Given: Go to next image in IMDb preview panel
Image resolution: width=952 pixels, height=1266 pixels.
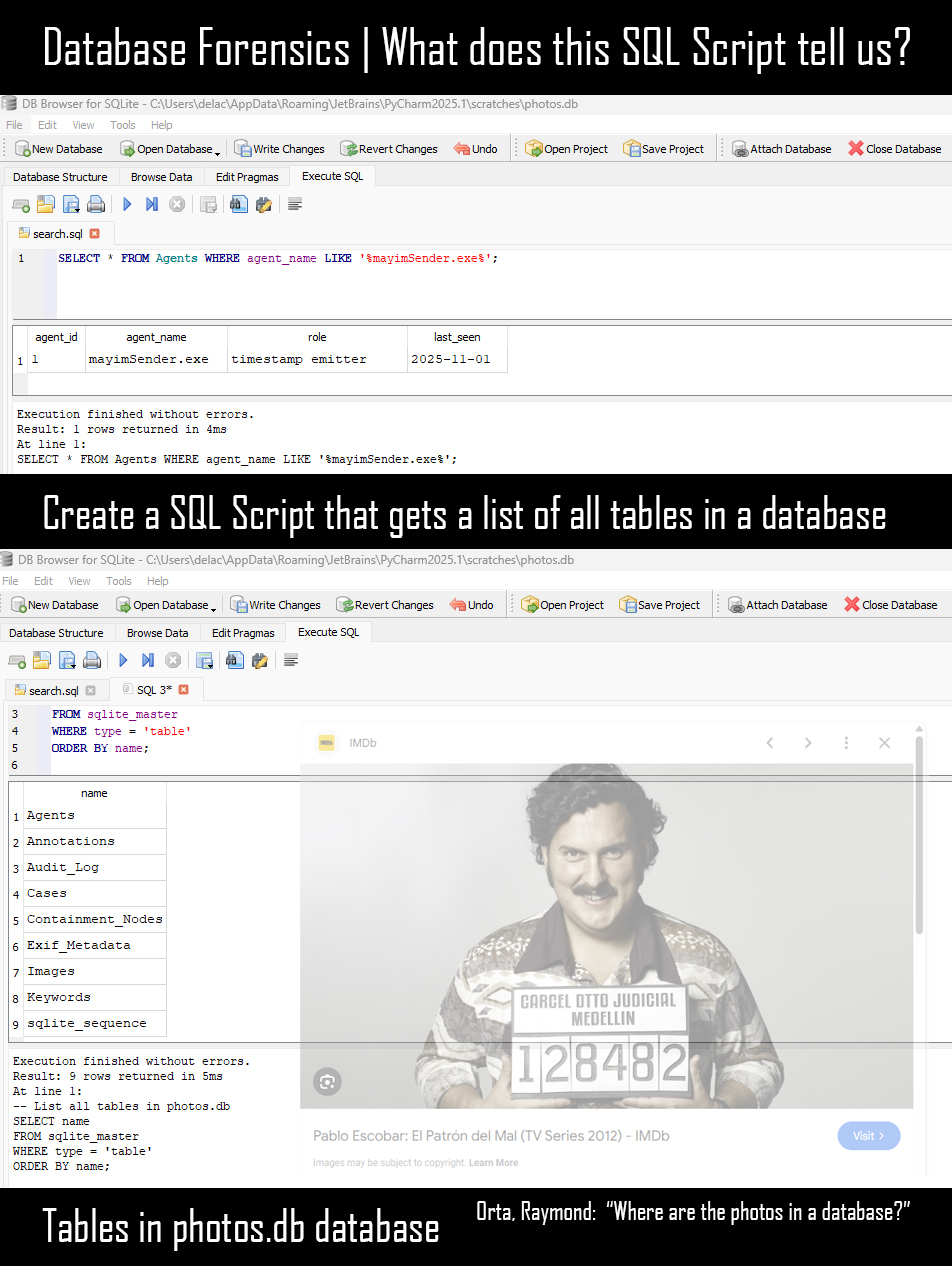Looking at the screenshot, I should (x=808, y=743).
